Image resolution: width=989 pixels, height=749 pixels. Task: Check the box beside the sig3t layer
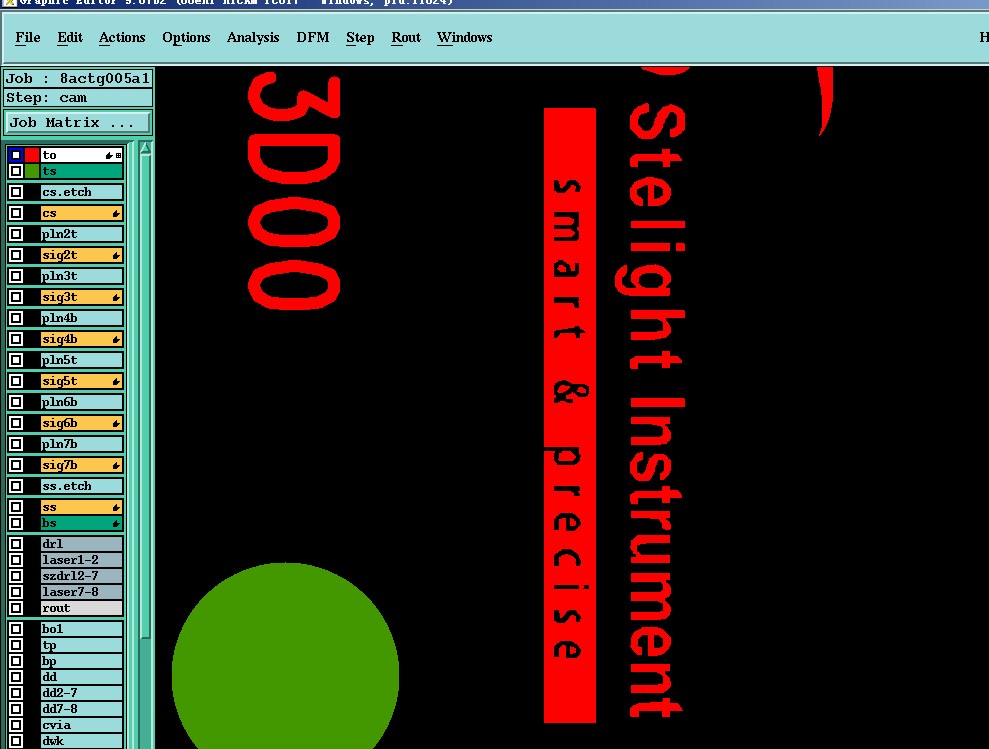[16, 297]
